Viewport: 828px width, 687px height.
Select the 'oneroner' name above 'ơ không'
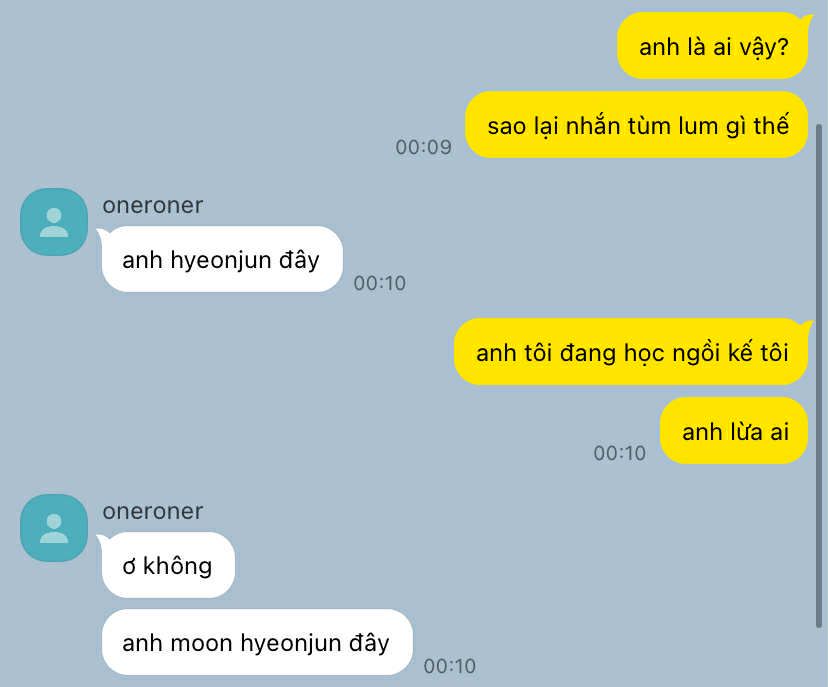[x=153, y=511]
